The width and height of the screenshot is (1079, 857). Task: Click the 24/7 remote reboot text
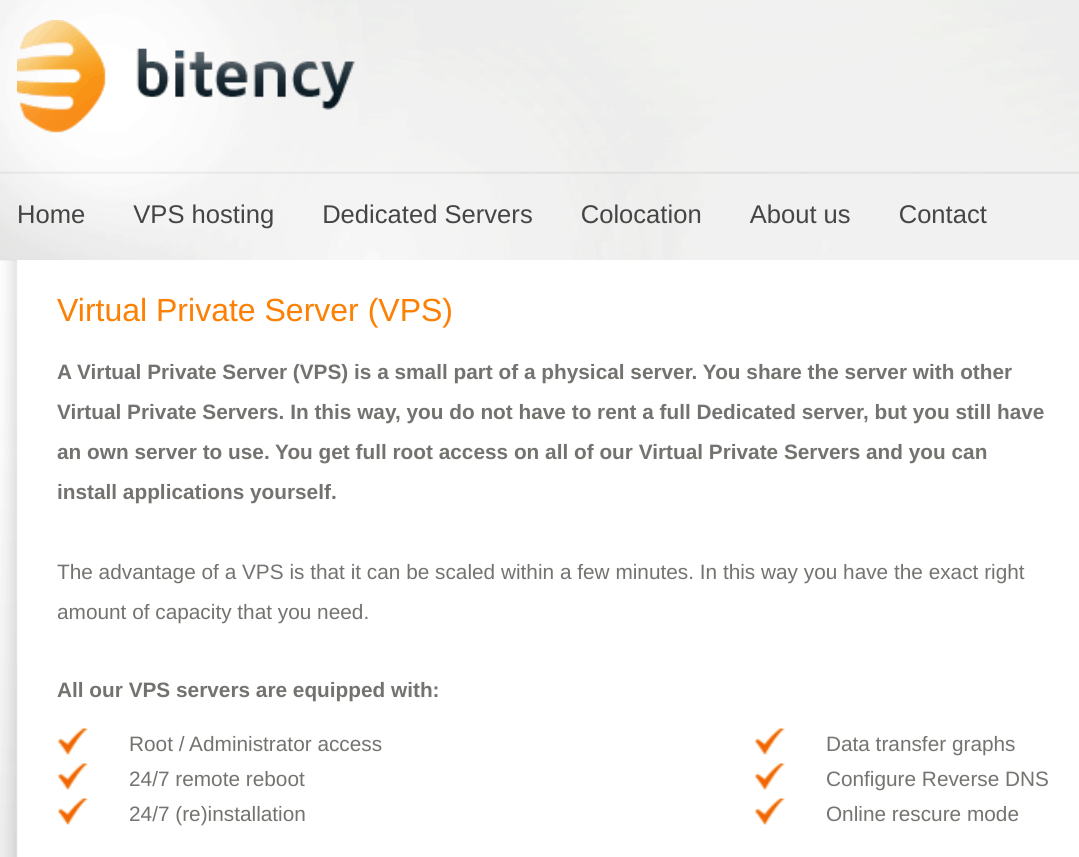pyautogui.click(x=217, y=779)
